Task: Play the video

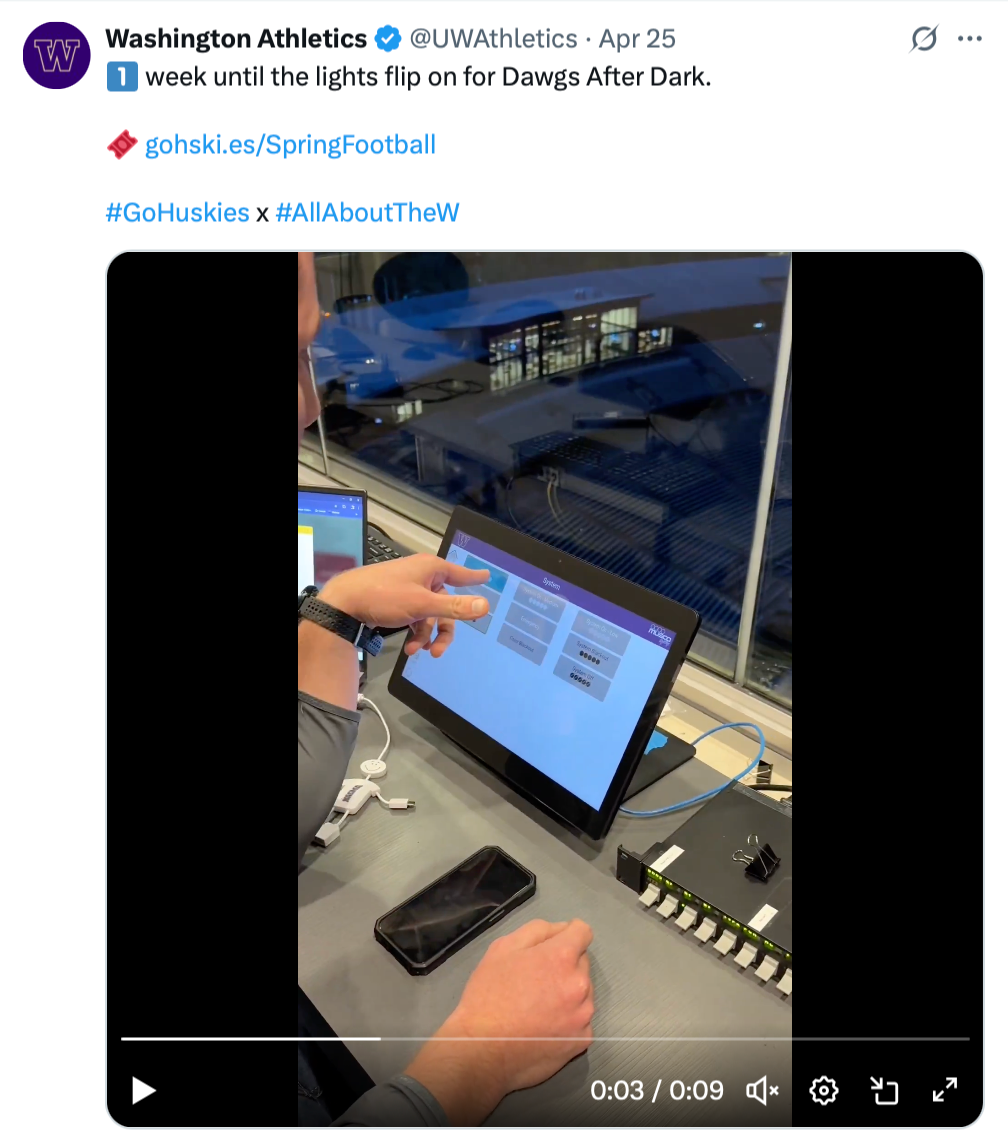Action: tap(143, 1091)
